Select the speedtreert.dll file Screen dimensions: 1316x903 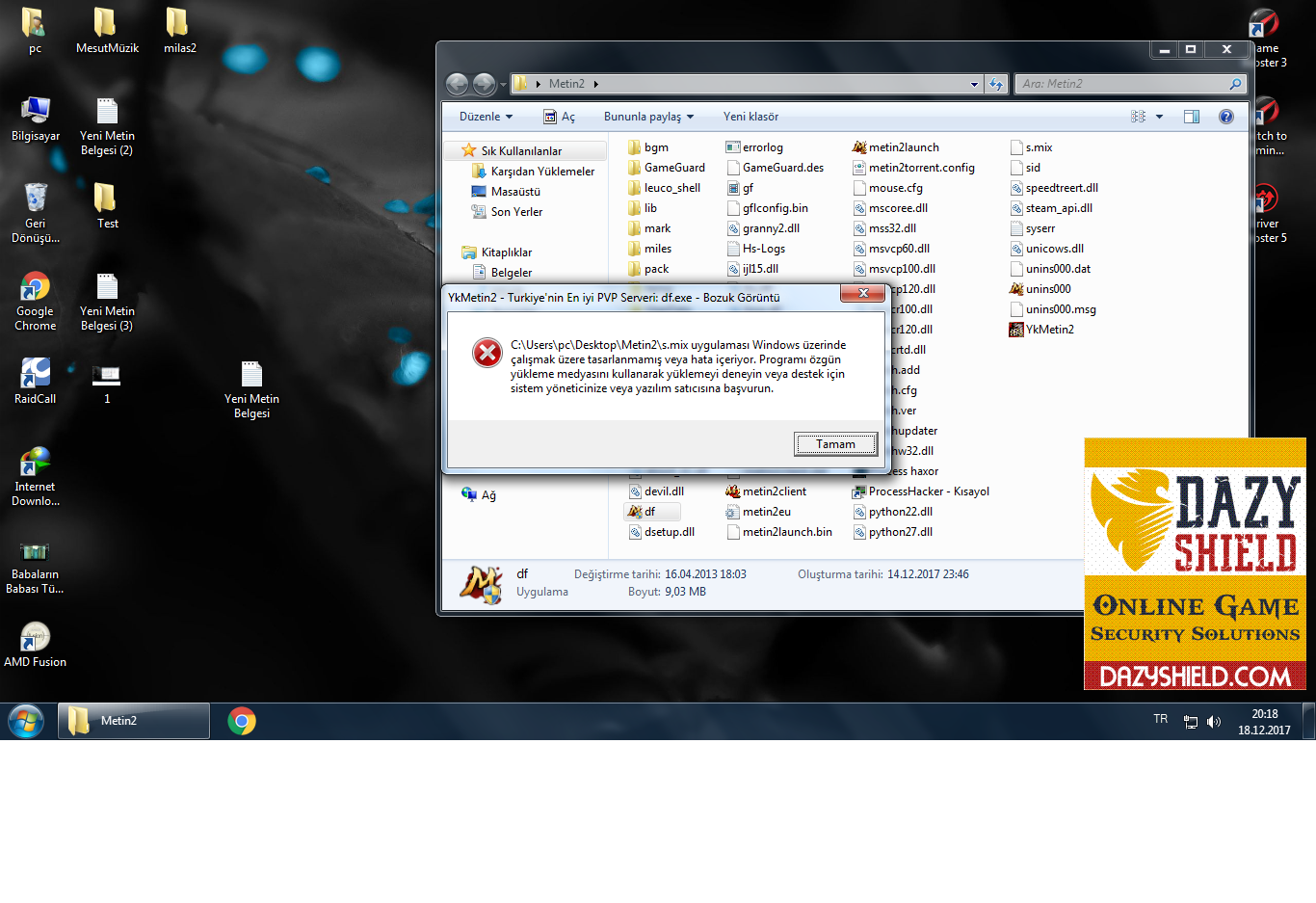(1053, 188)
